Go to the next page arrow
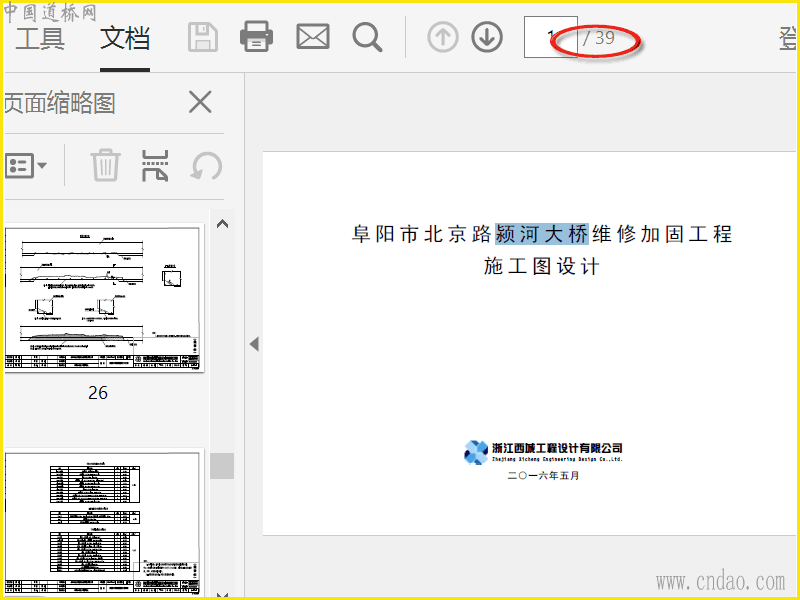The height and width of the screenshot is (600, 800). [x=487, y=37]
